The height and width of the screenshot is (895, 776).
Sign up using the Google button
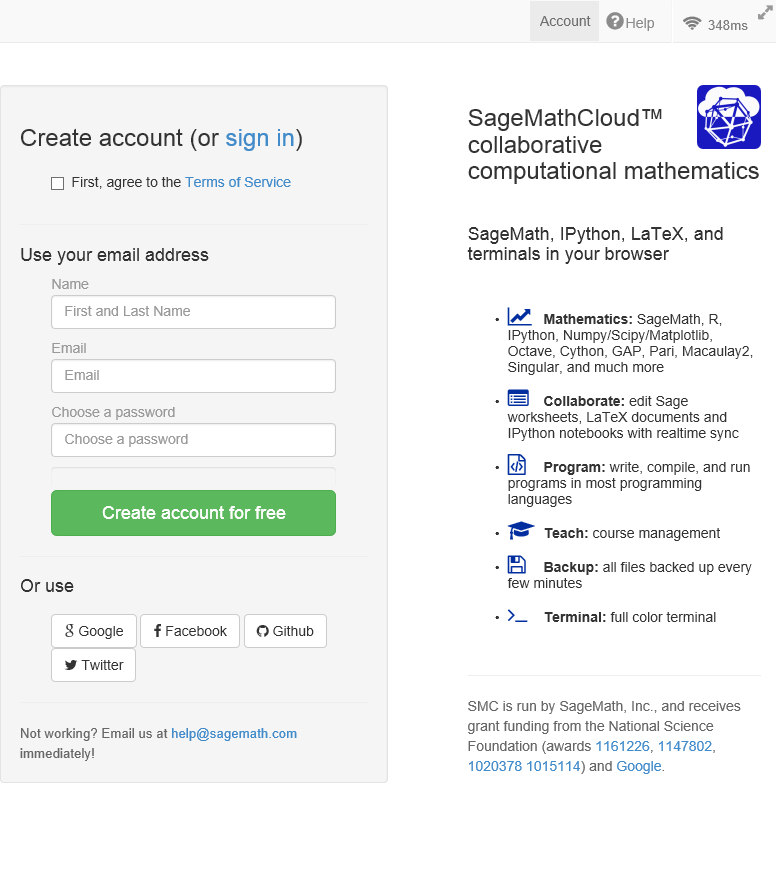point(94,631)
